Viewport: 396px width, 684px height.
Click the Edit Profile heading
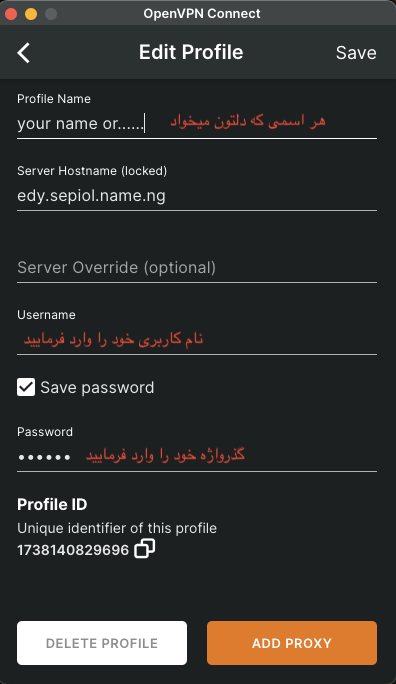pos(191,52)
